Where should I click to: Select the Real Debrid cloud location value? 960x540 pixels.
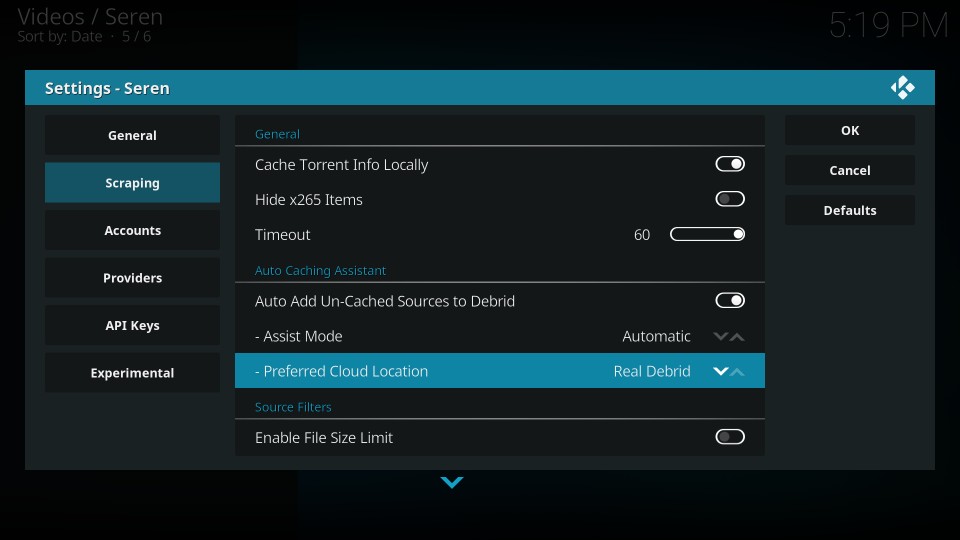click(x=651, y=371)
